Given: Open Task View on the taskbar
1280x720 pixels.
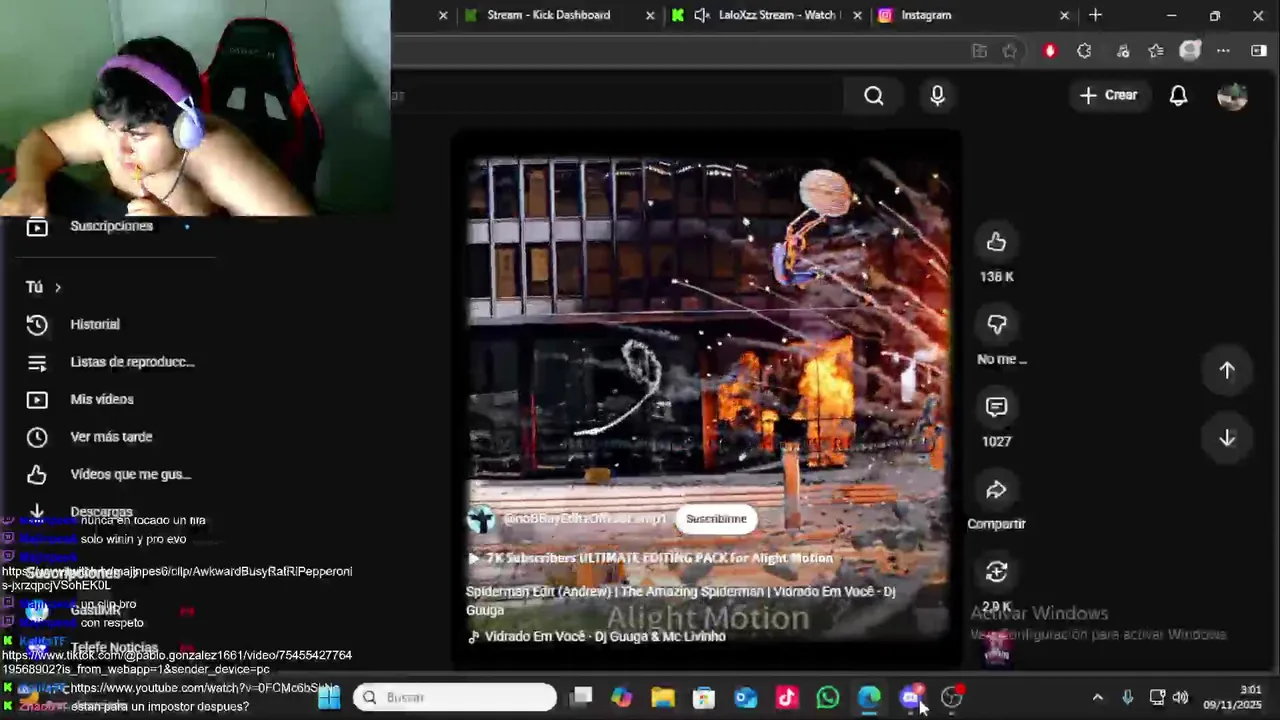Looking at the screenshot, I should point(581,697).
